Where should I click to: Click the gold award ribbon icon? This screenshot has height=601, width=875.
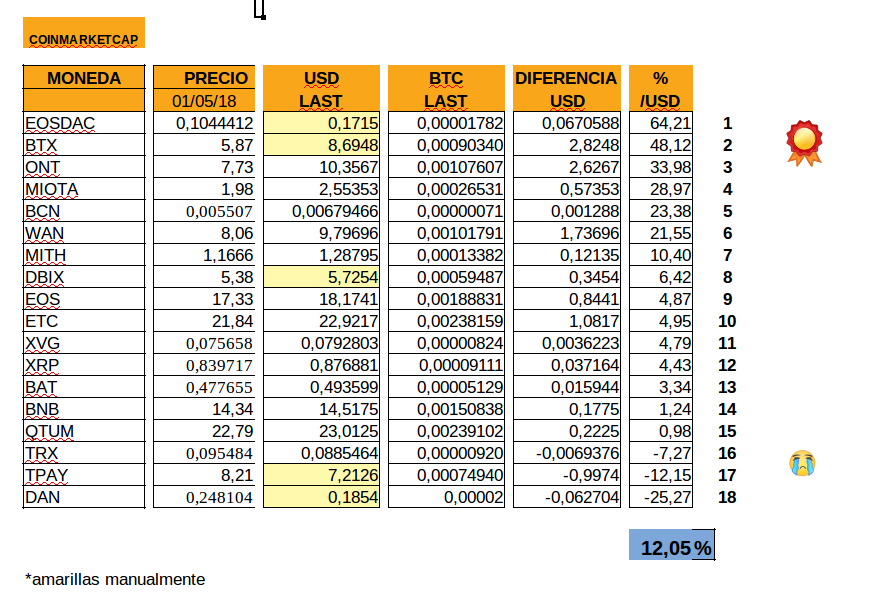tap(802, 142)
